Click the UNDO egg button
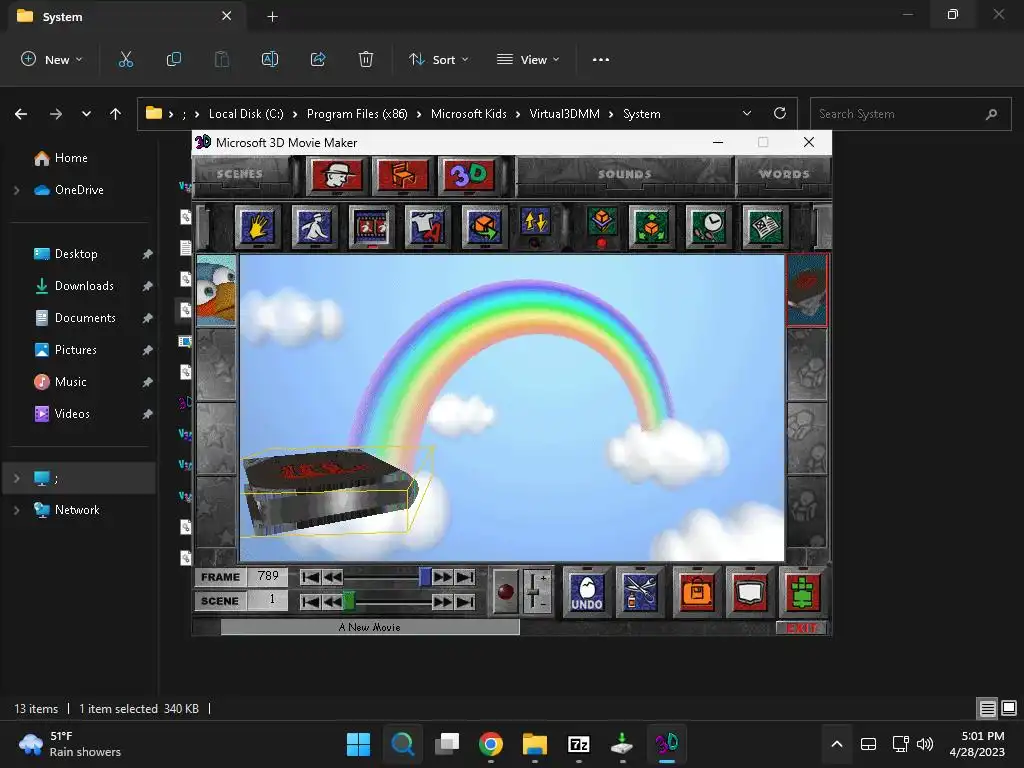Image resolution: width=1024 pixels, height=768 pixels. click(586, 592)
